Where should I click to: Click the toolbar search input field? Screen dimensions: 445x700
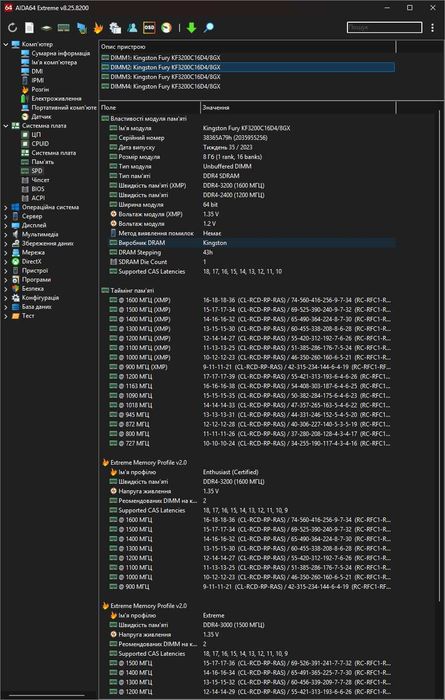click(384, 28)
